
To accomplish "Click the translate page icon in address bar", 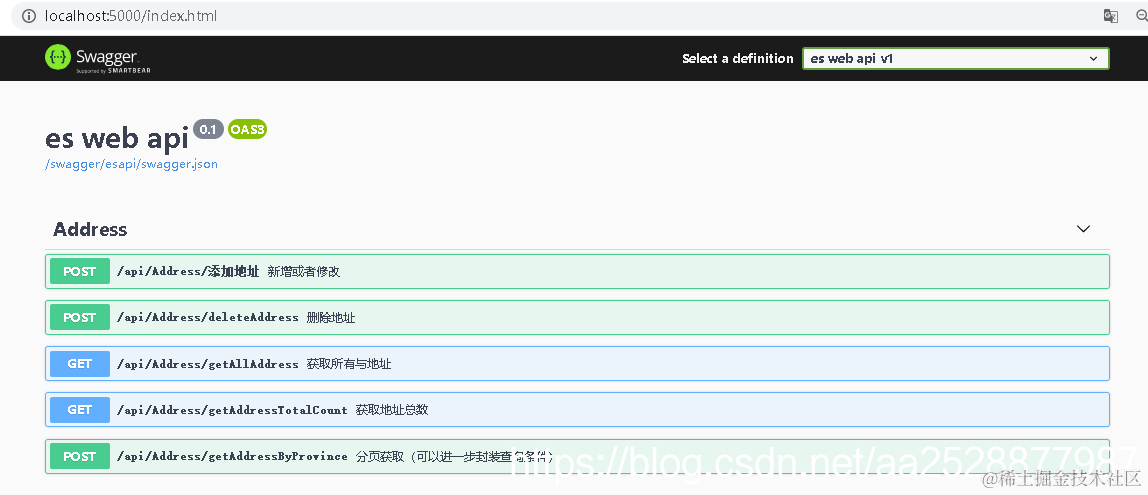I will [1111, 16].
